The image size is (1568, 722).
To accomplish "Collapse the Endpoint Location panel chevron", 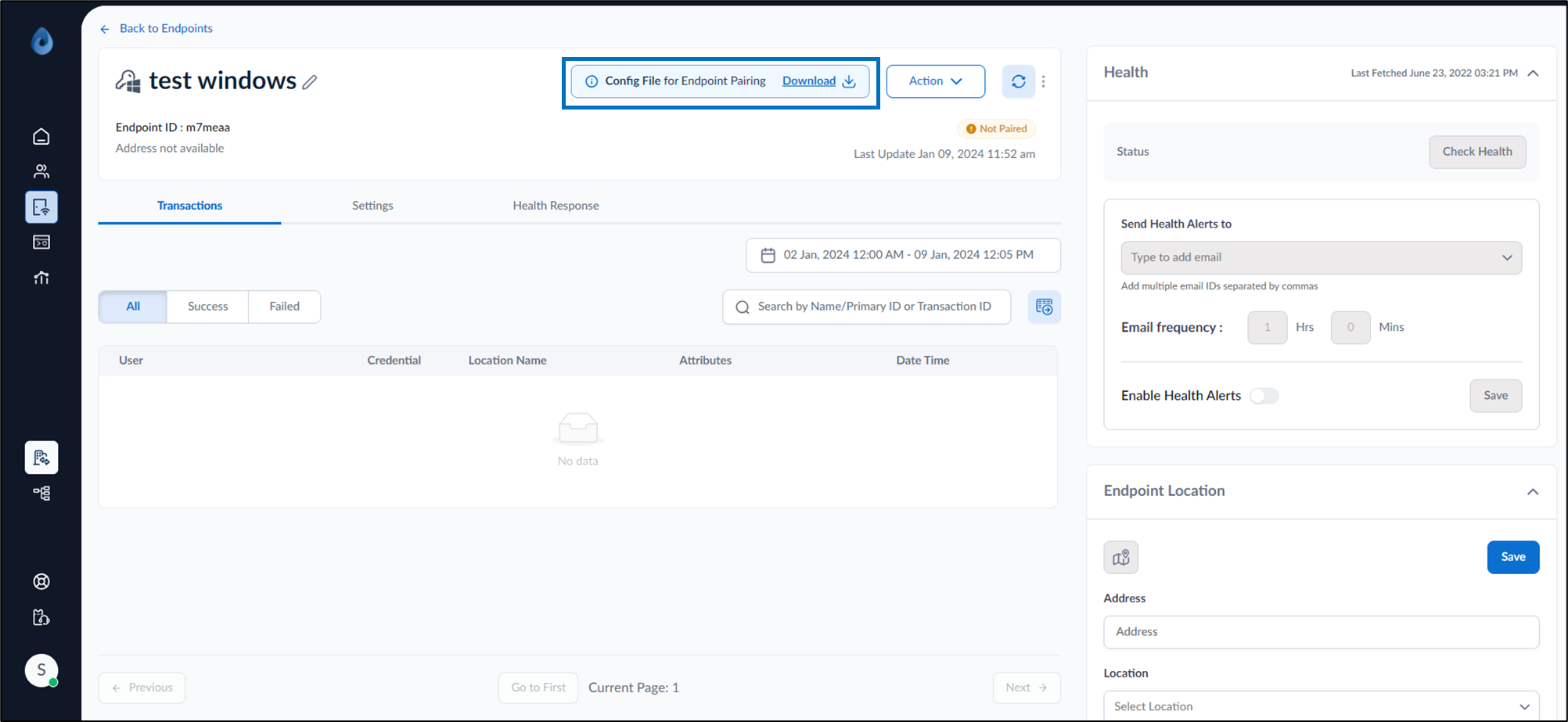I will [1534, 492].
